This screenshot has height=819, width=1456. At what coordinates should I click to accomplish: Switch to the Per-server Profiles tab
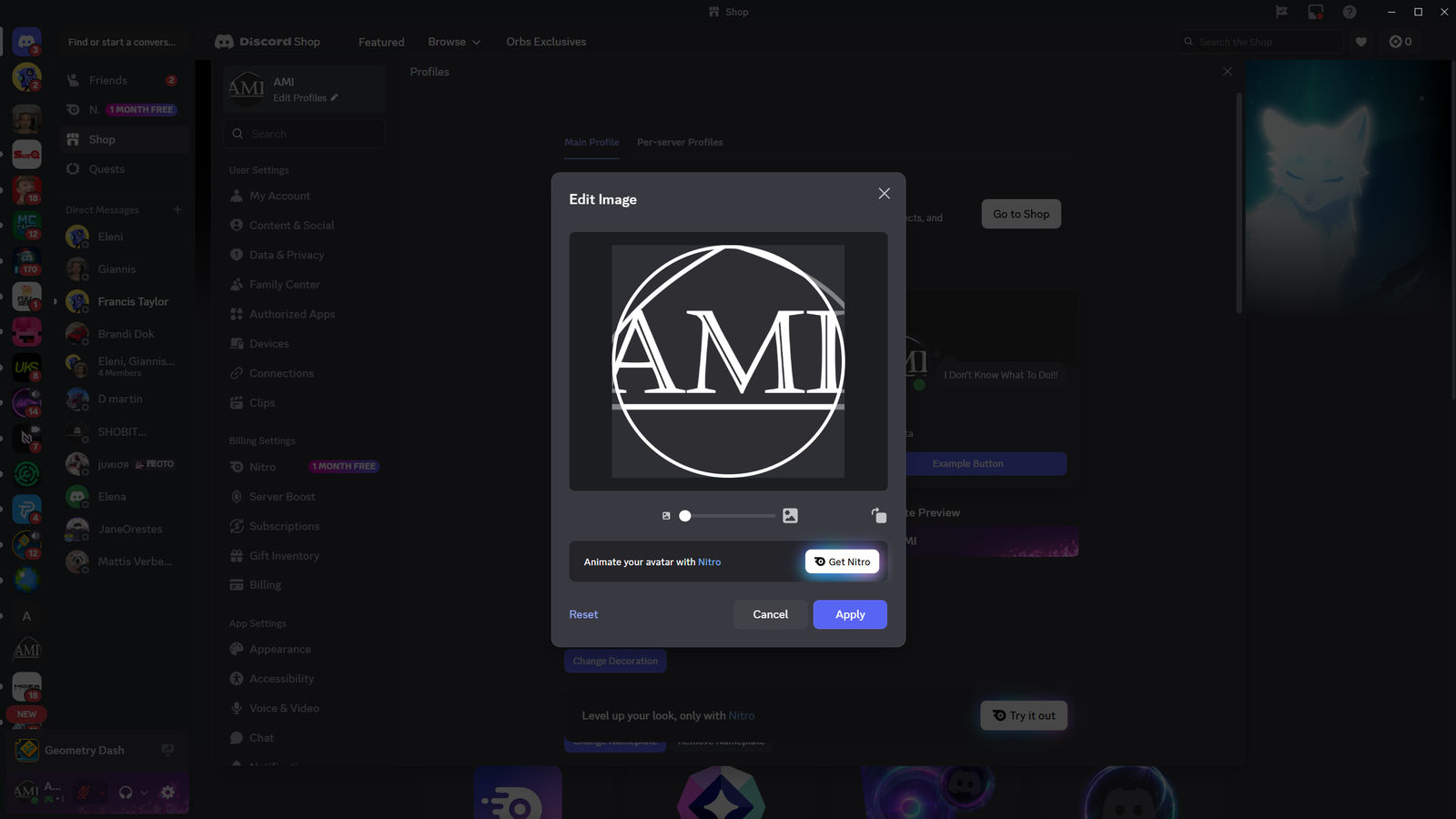click(x=680, y=142)
